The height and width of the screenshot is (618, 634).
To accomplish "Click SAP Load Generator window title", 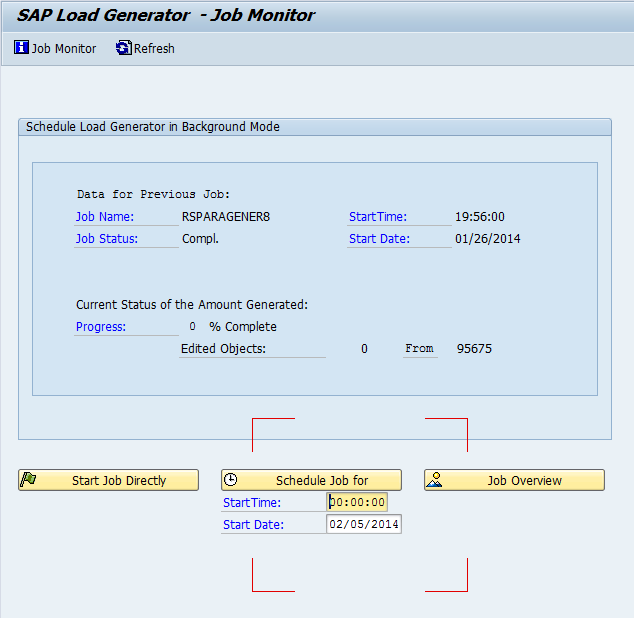I will [x=165, y=15].
